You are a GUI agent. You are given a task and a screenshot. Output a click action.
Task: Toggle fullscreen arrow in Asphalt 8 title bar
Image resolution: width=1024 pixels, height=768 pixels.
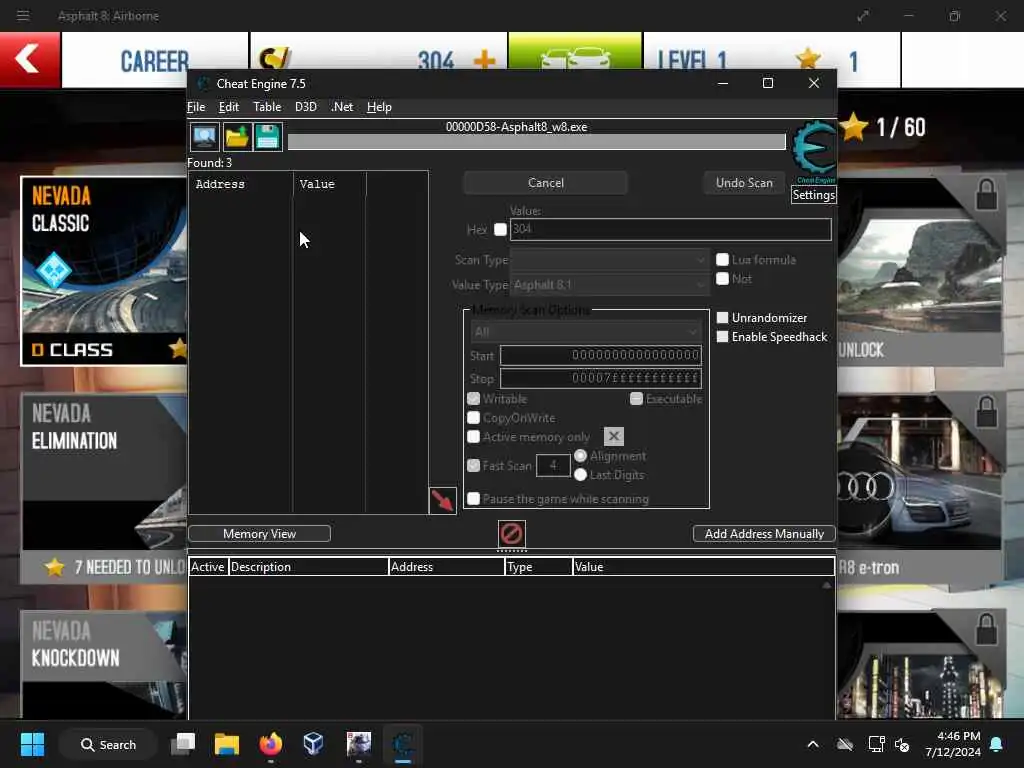[863, 16]
